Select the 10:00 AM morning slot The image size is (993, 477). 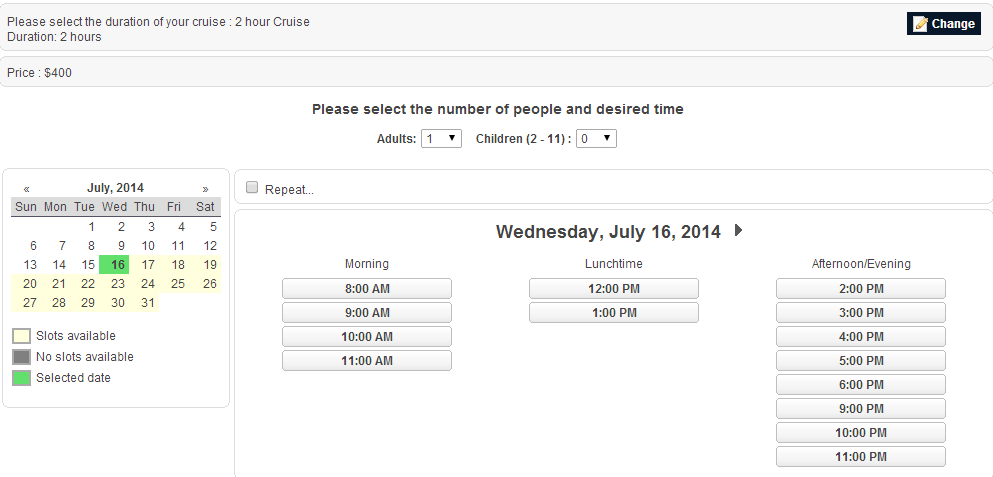pos(367,337)
